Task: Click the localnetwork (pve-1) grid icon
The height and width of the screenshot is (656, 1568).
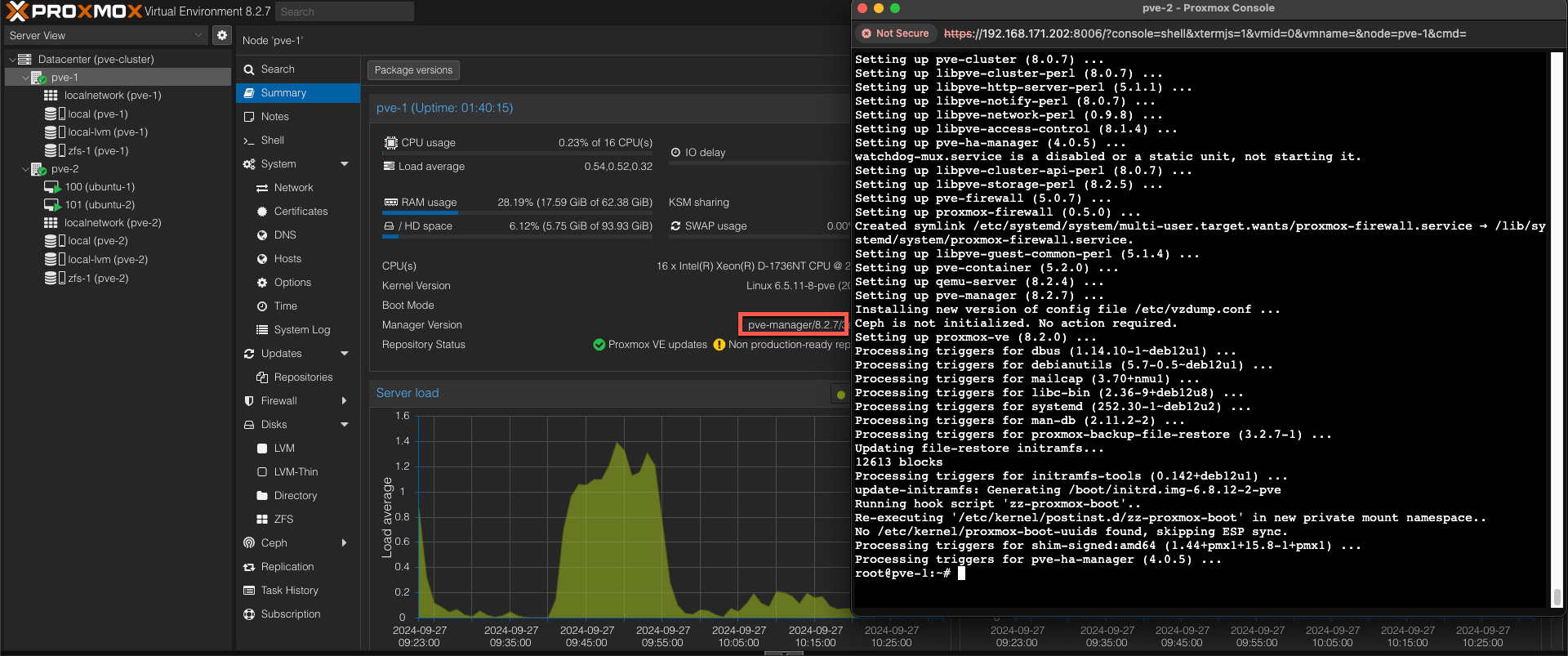Action: (x=51, y=96)
